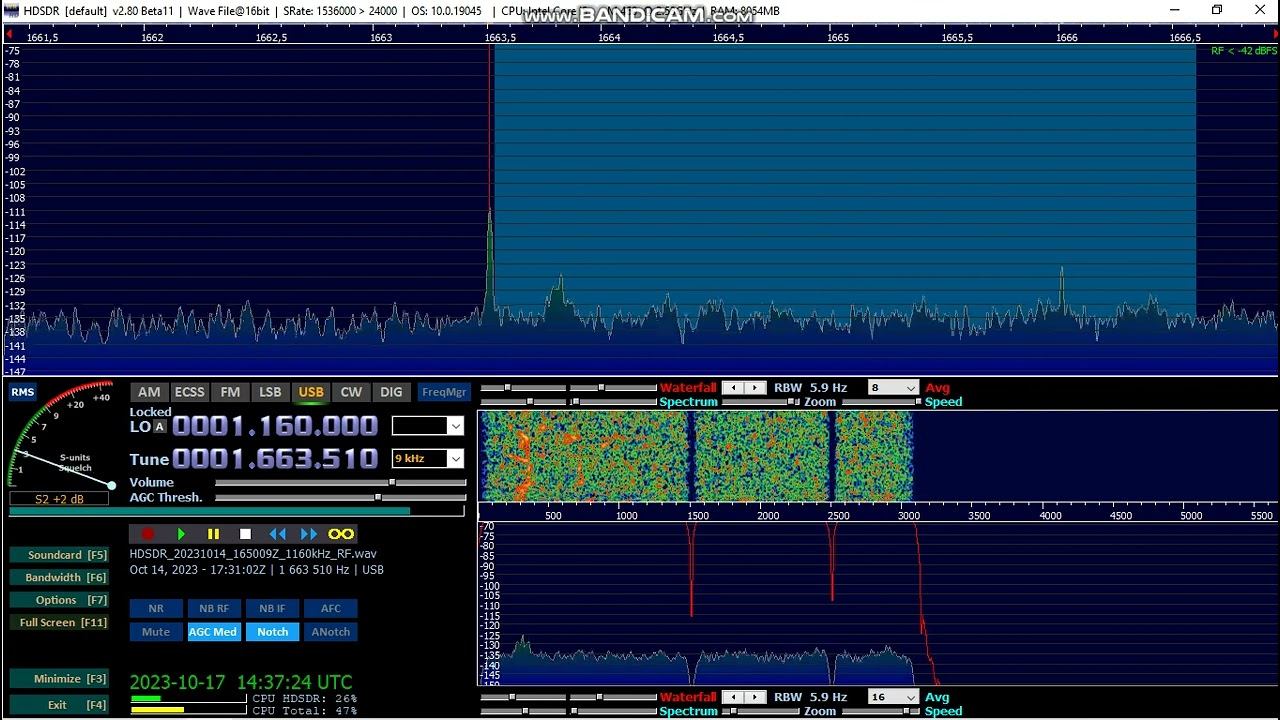The image size is (1280, 720).
Task: Open the FreqMgr frequency manager
Action: click(x=443, y=392)
